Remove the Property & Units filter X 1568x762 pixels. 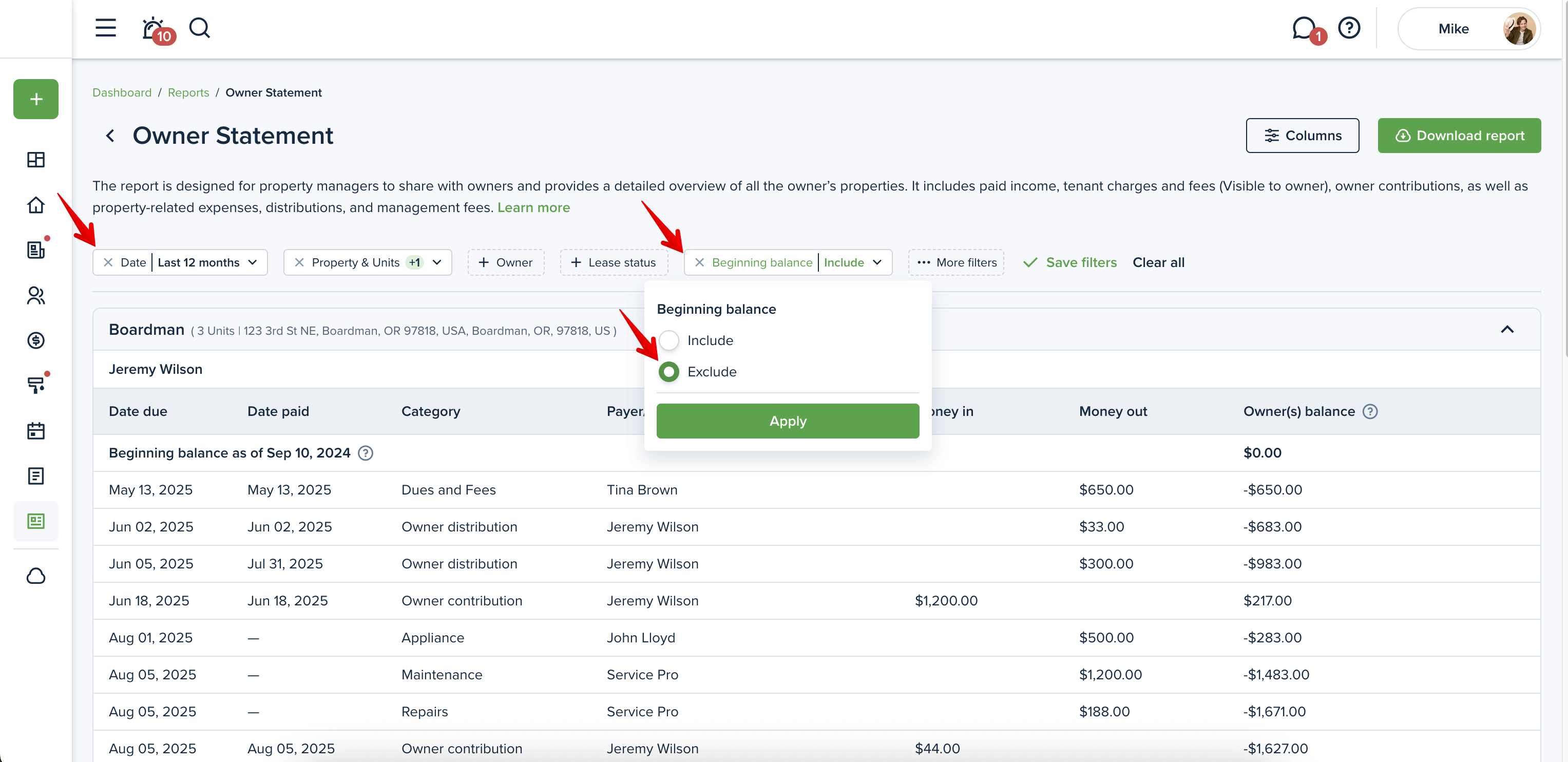coord(299,262)
